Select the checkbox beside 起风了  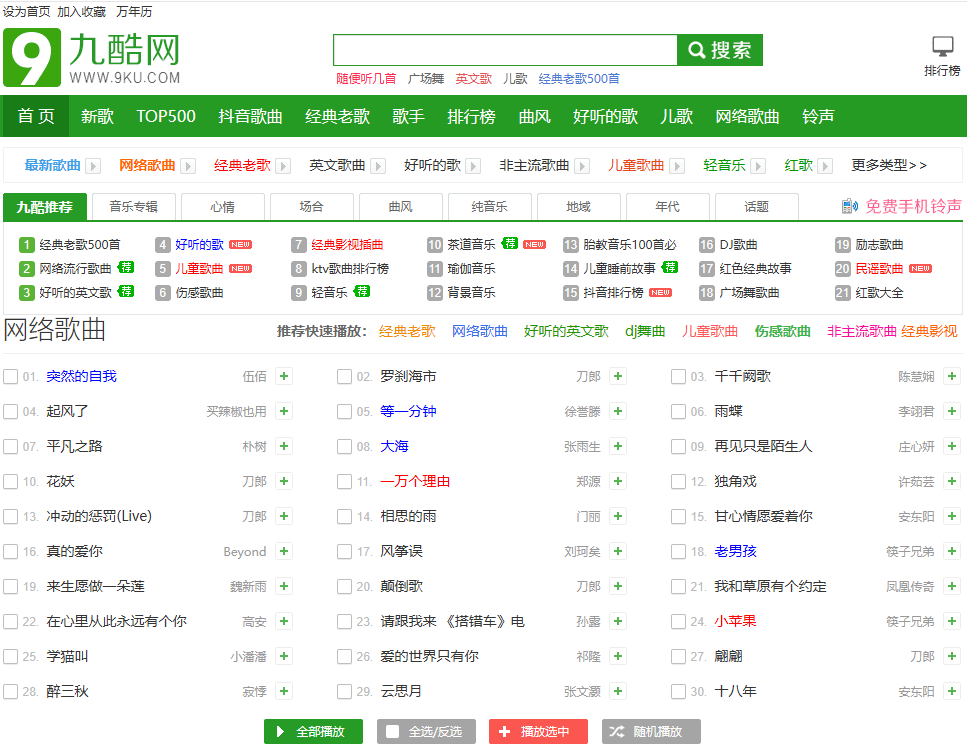10,411
